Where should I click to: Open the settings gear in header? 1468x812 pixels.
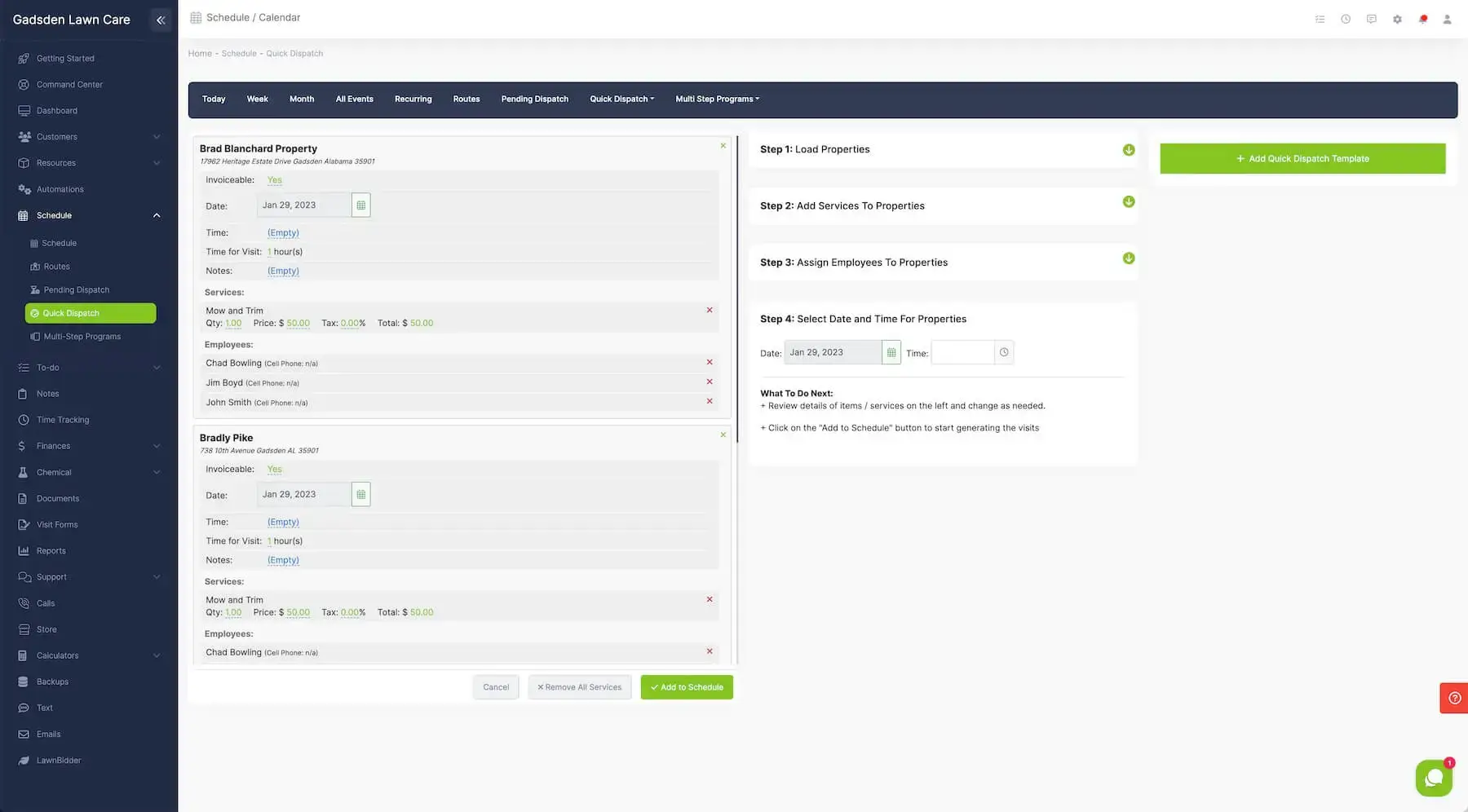tap(1397, 19)
